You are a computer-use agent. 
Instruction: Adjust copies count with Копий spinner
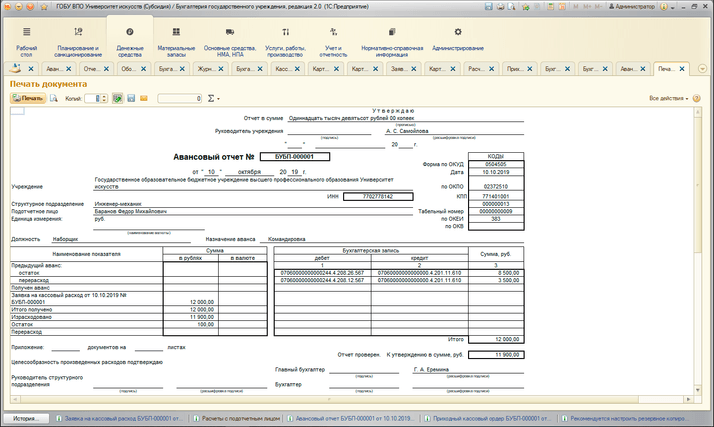click(103, 99)
